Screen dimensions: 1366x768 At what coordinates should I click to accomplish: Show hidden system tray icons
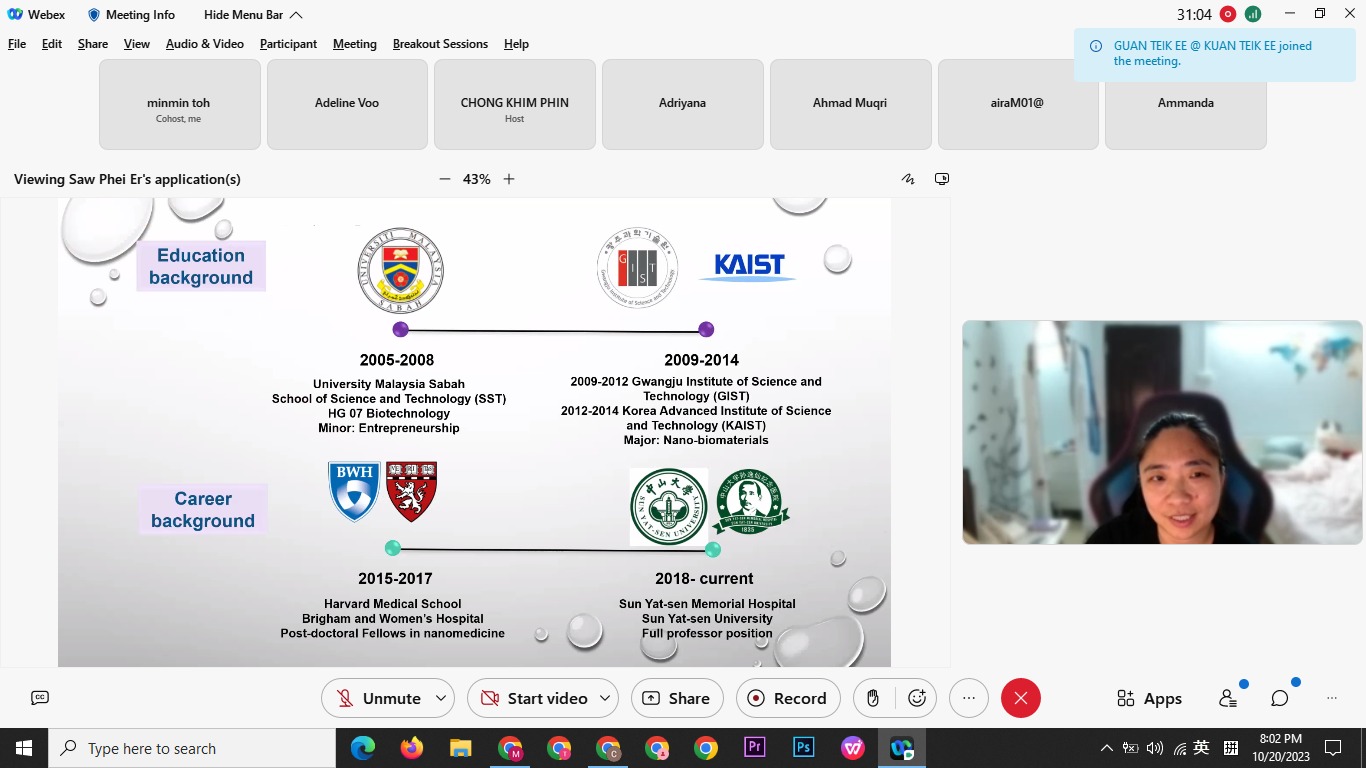point(1106,748)
